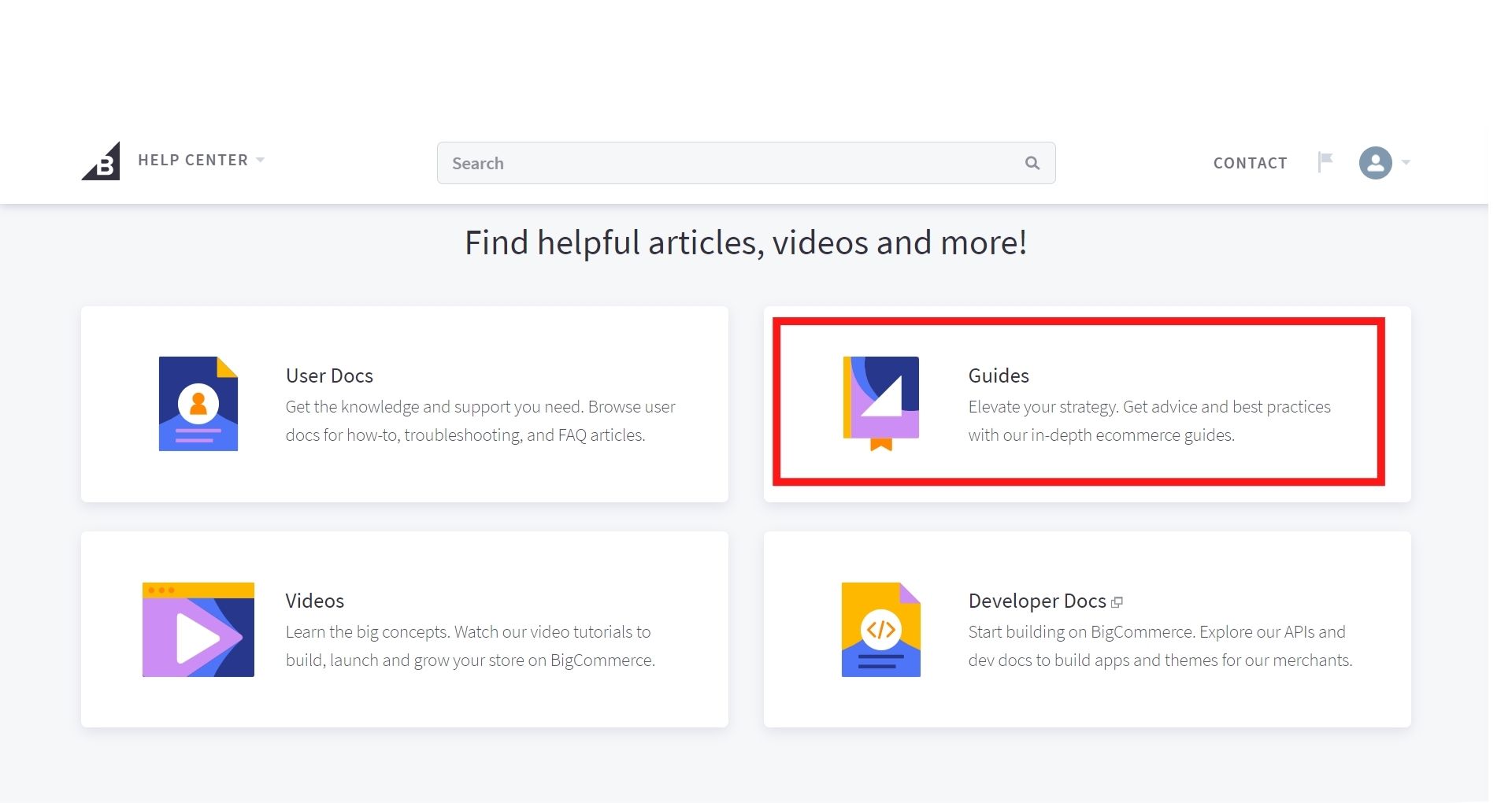Click the Videos card description text
Viewport: 1512px width, 803px height.
[470, 646]
